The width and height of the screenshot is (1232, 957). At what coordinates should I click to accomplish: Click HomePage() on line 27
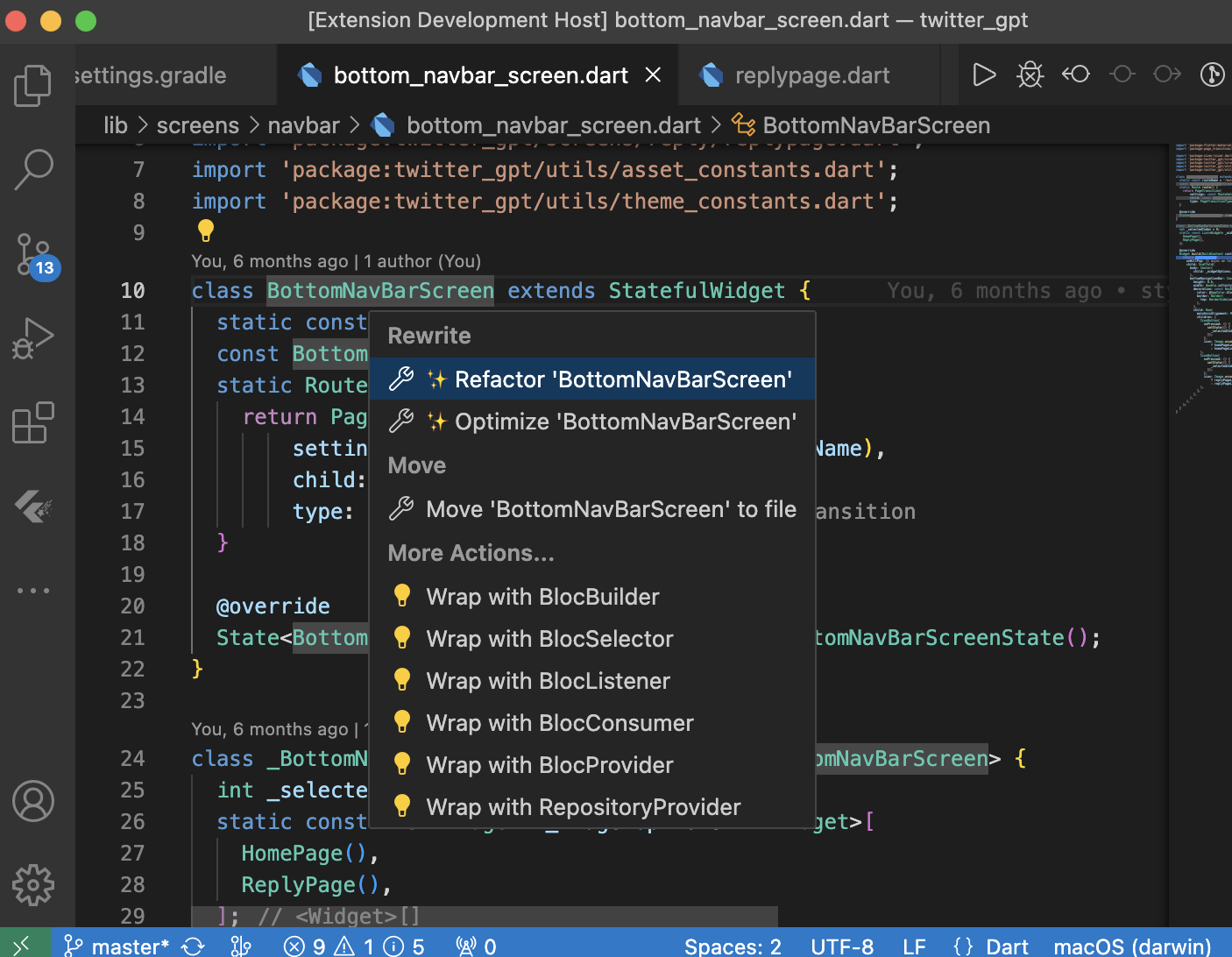304,854
